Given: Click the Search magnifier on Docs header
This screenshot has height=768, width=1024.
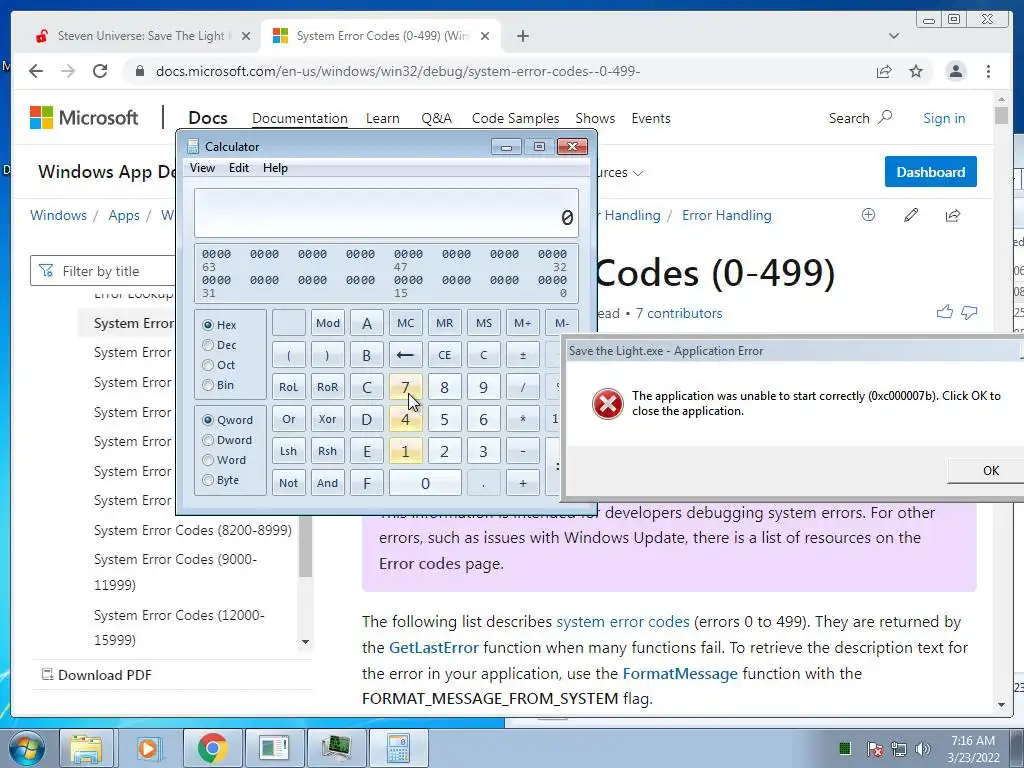Looking at the screenshot, I should point(885,118).
